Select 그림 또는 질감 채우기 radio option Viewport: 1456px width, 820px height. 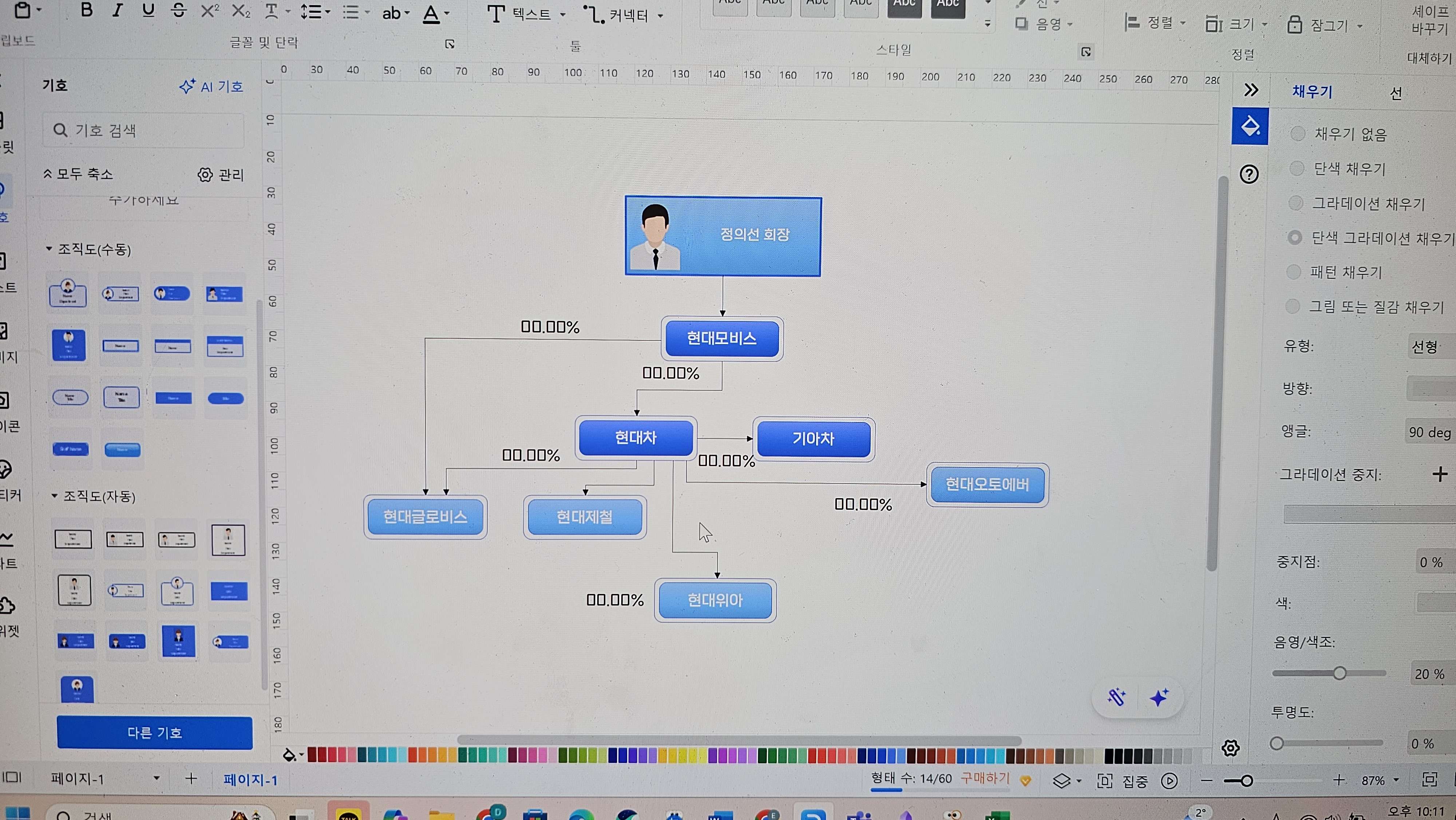1292,307
